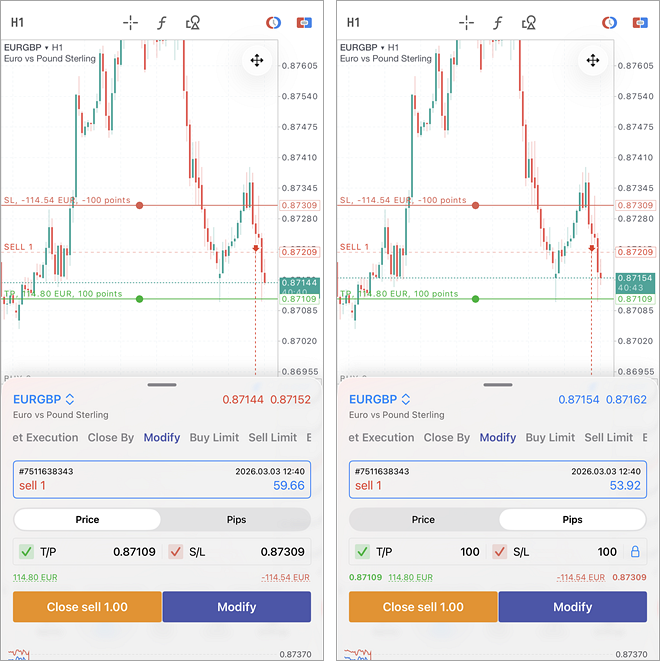Switch to Buy Limit tab, right panel
Image resolution: width=660 pixels, height=661 pixels.
pyautogui.click(x=550, y=438)
